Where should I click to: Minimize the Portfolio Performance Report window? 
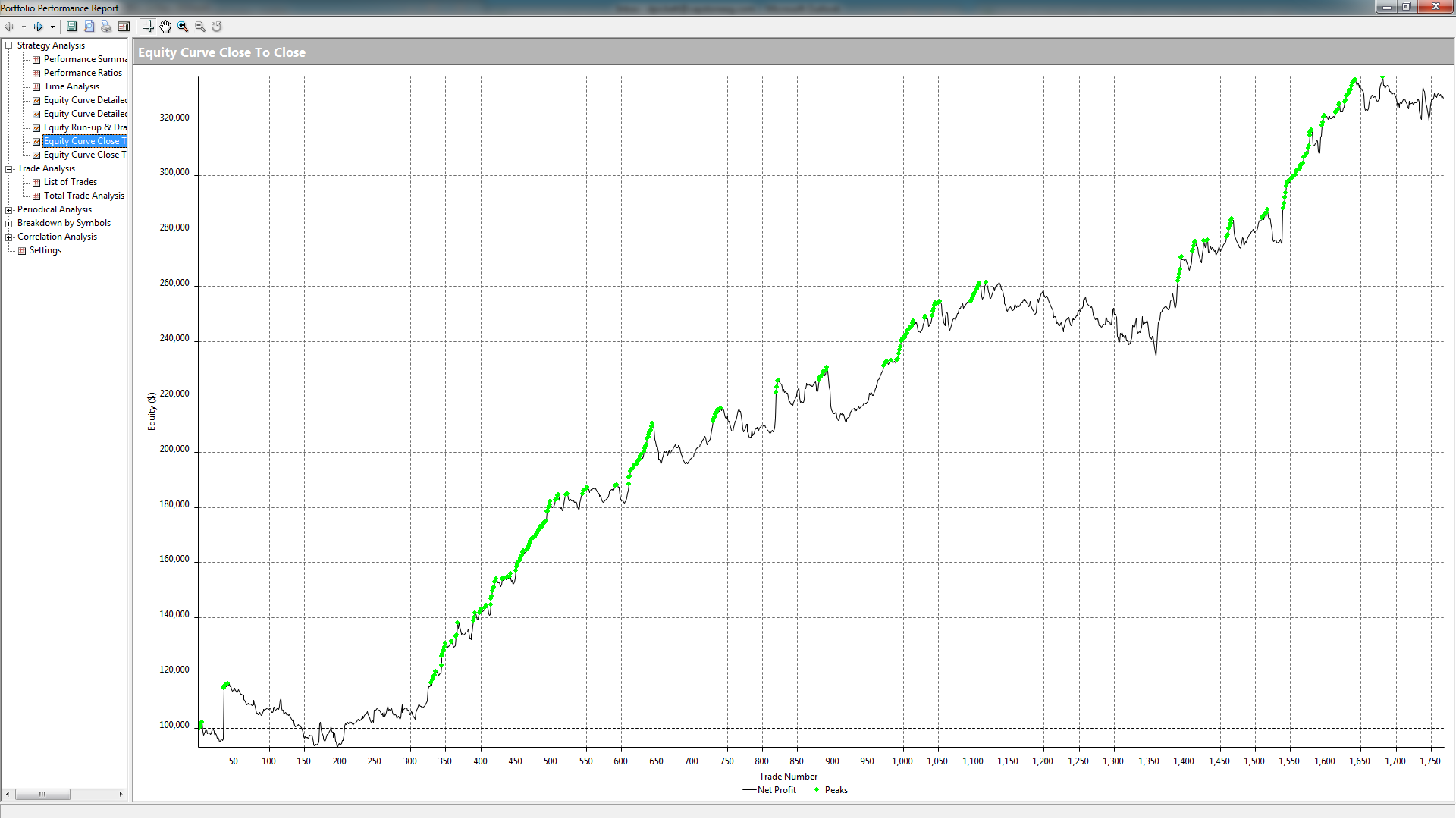(x=1387, y=8)
